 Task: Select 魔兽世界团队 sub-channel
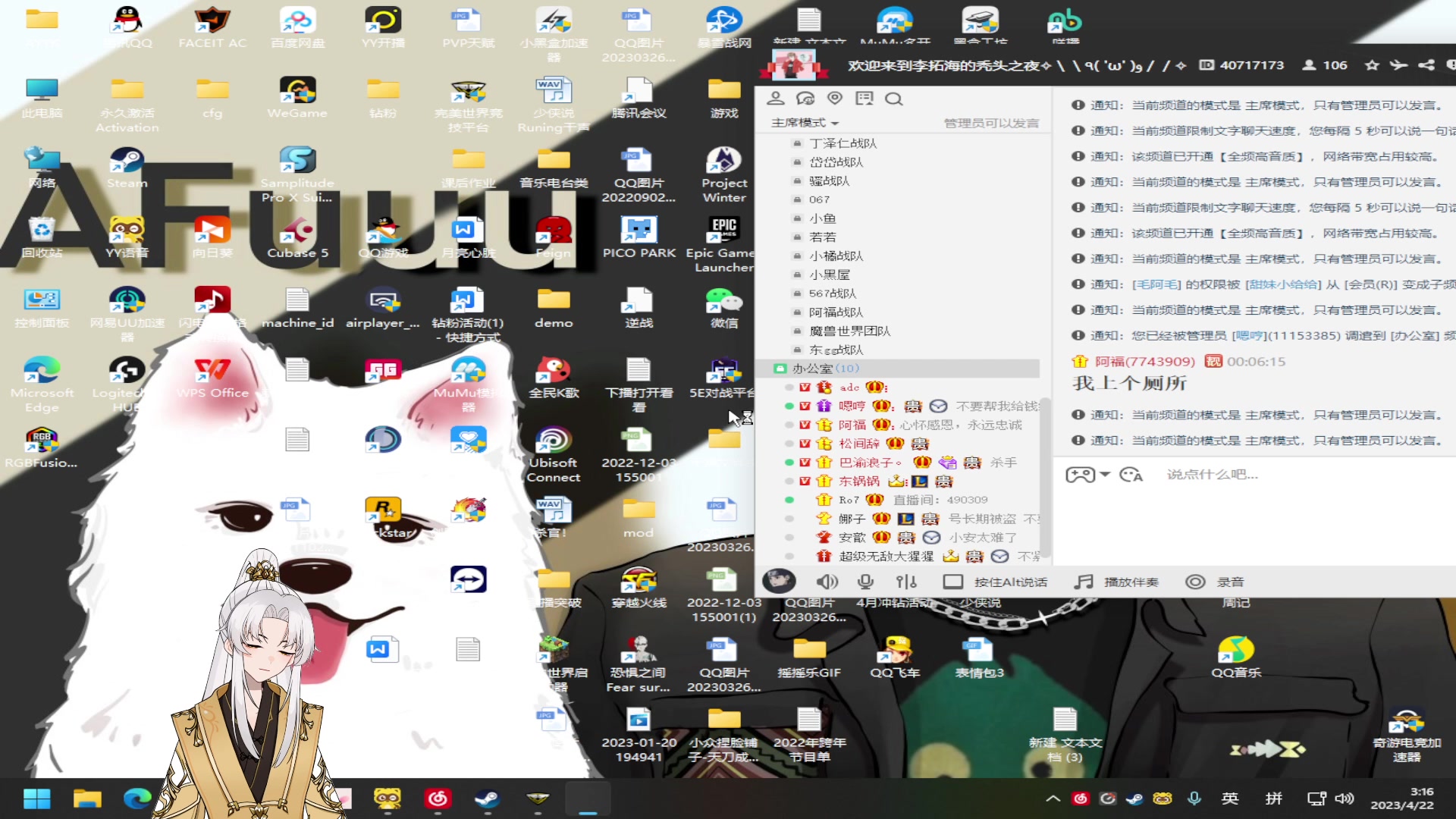849,331
